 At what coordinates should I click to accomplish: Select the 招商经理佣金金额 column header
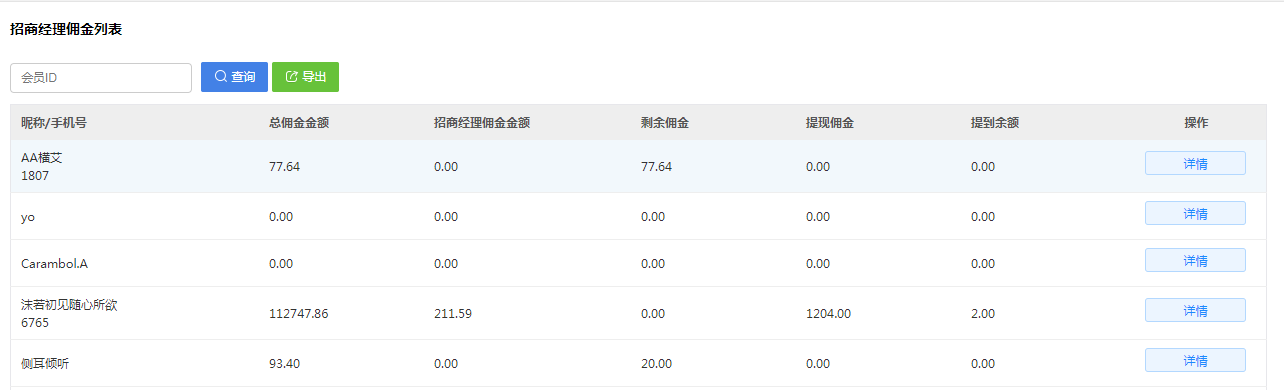pyautogui.click(x=482, y=123)
